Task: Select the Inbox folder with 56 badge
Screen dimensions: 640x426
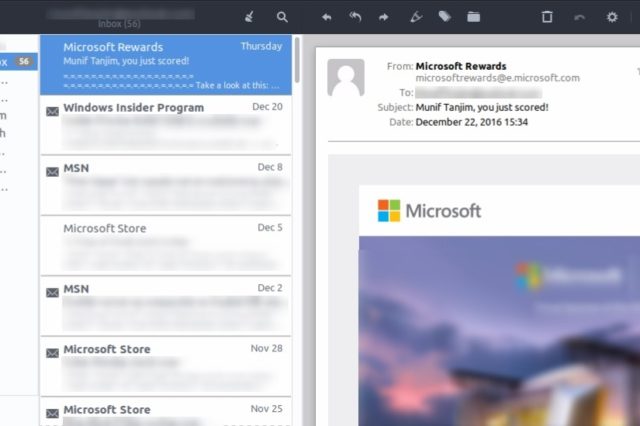Action: pyautogui.click(x=19, y=62)
